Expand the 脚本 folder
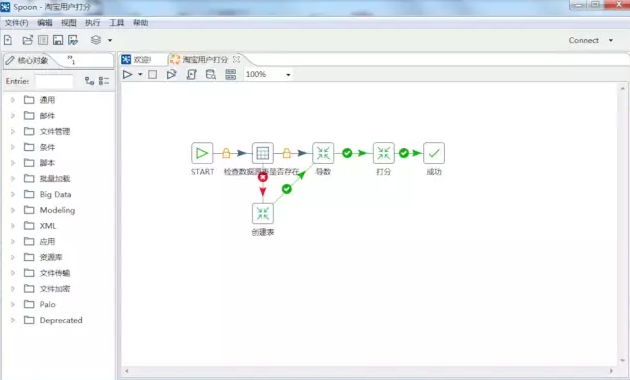 point(13,163)
